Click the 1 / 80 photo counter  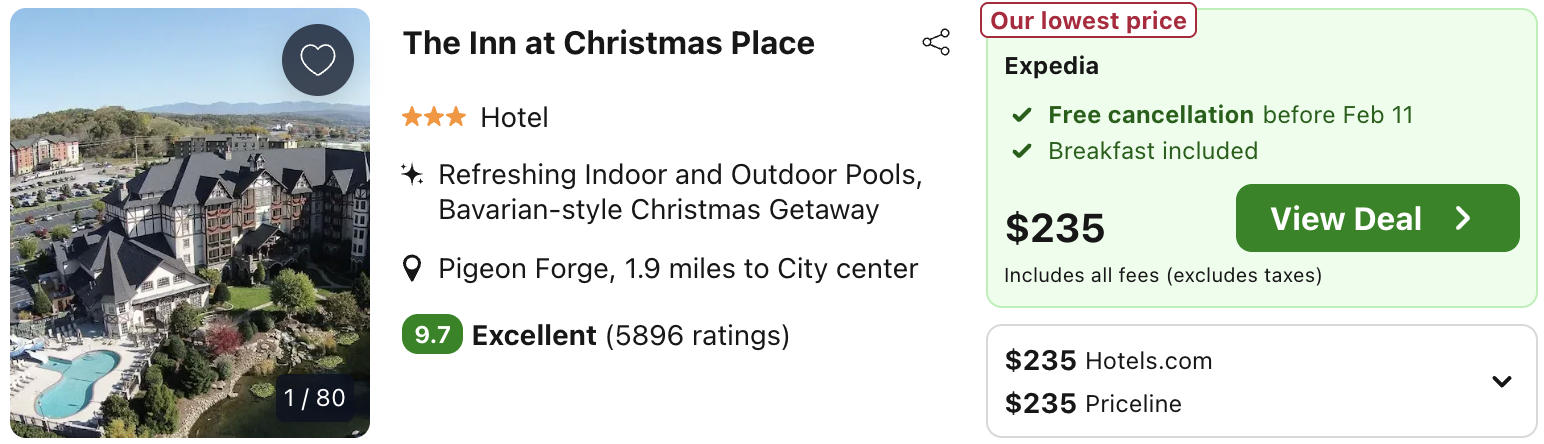click(314, 398)
